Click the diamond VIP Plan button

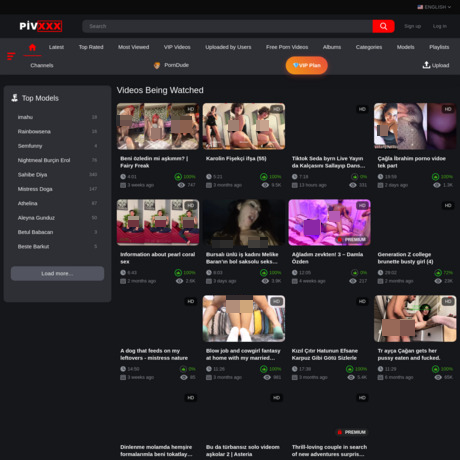coord(307,65)
